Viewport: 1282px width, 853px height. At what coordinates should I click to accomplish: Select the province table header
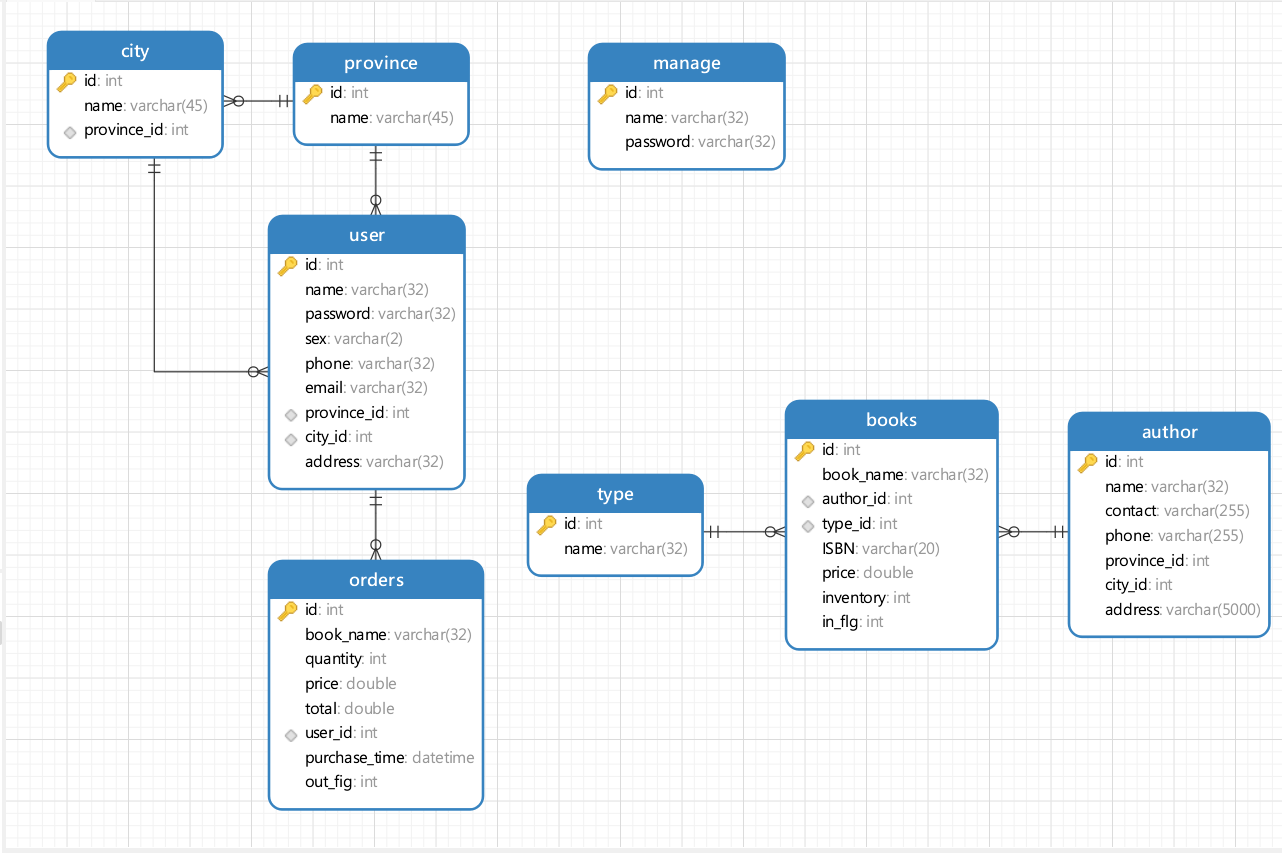coord(381,63)
